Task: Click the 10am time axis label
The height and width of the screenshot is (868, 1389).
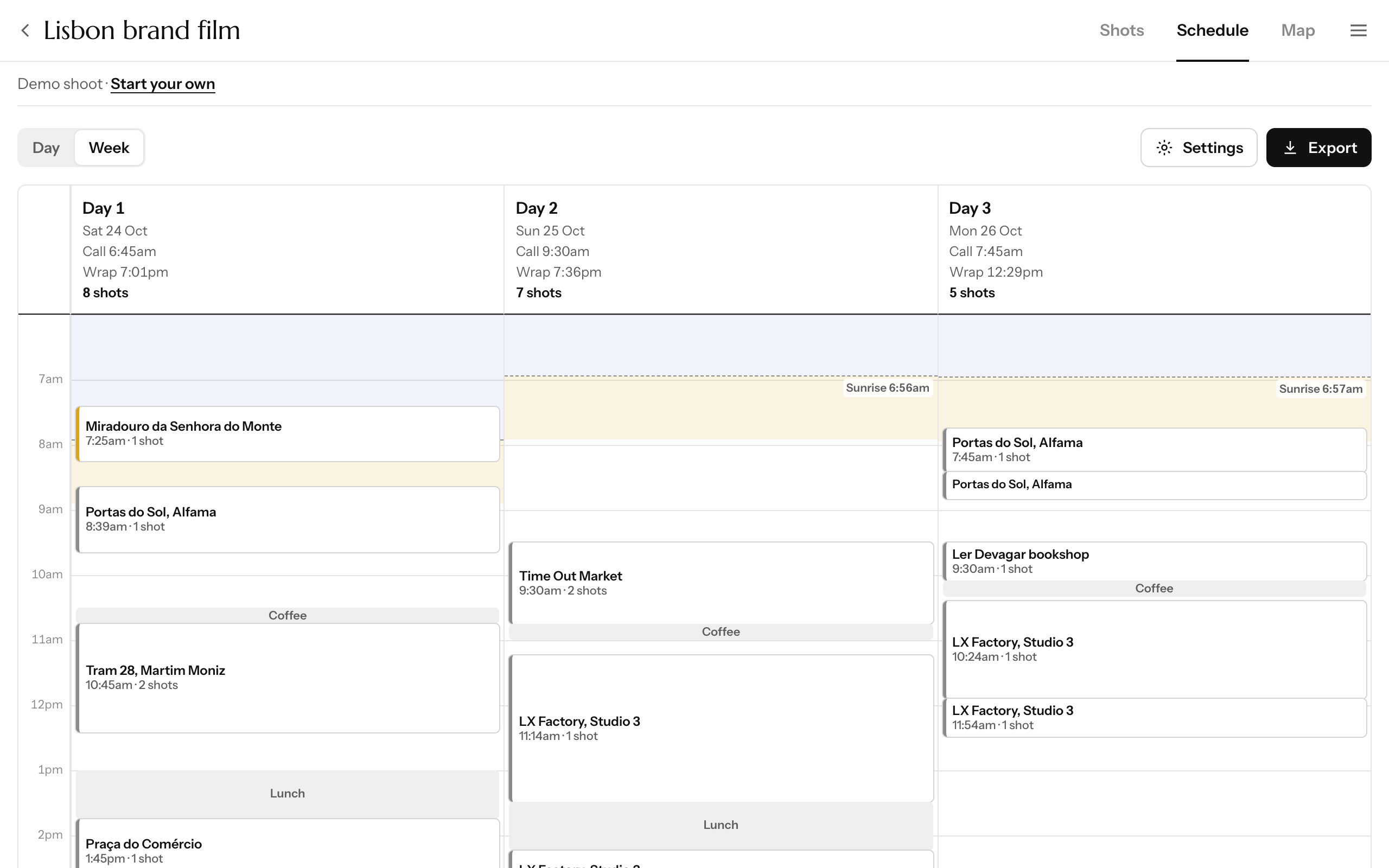Action: (47, 574)
